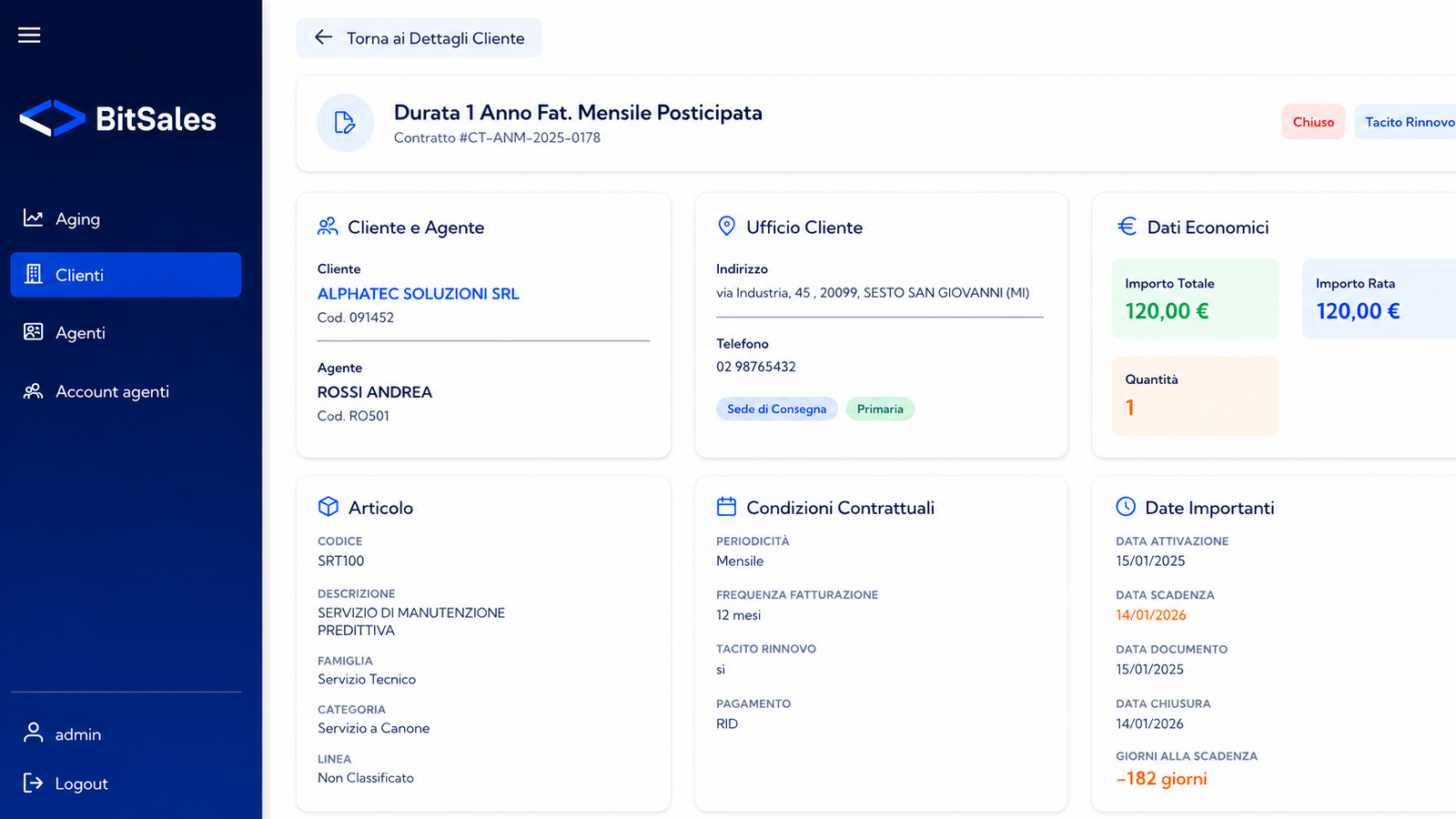Click the Logout label
Viewport: 1456px width, 819px height.
coord(81,784)
